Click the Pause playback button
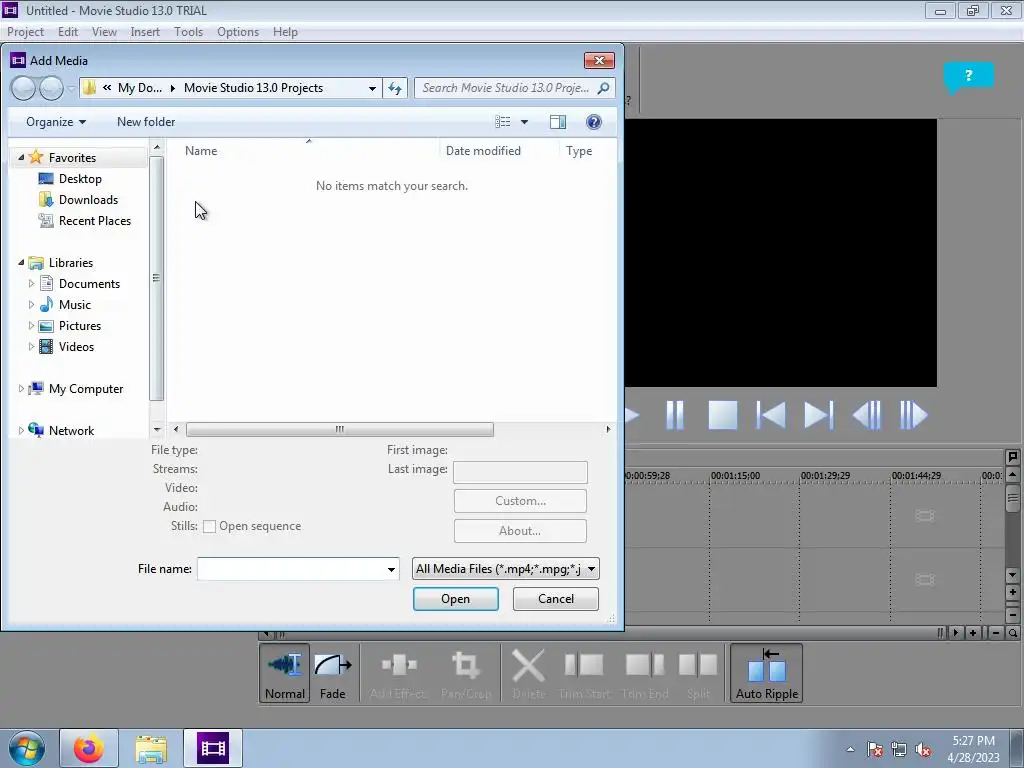This screenshot has width=1024, height=768. (675, 415)
